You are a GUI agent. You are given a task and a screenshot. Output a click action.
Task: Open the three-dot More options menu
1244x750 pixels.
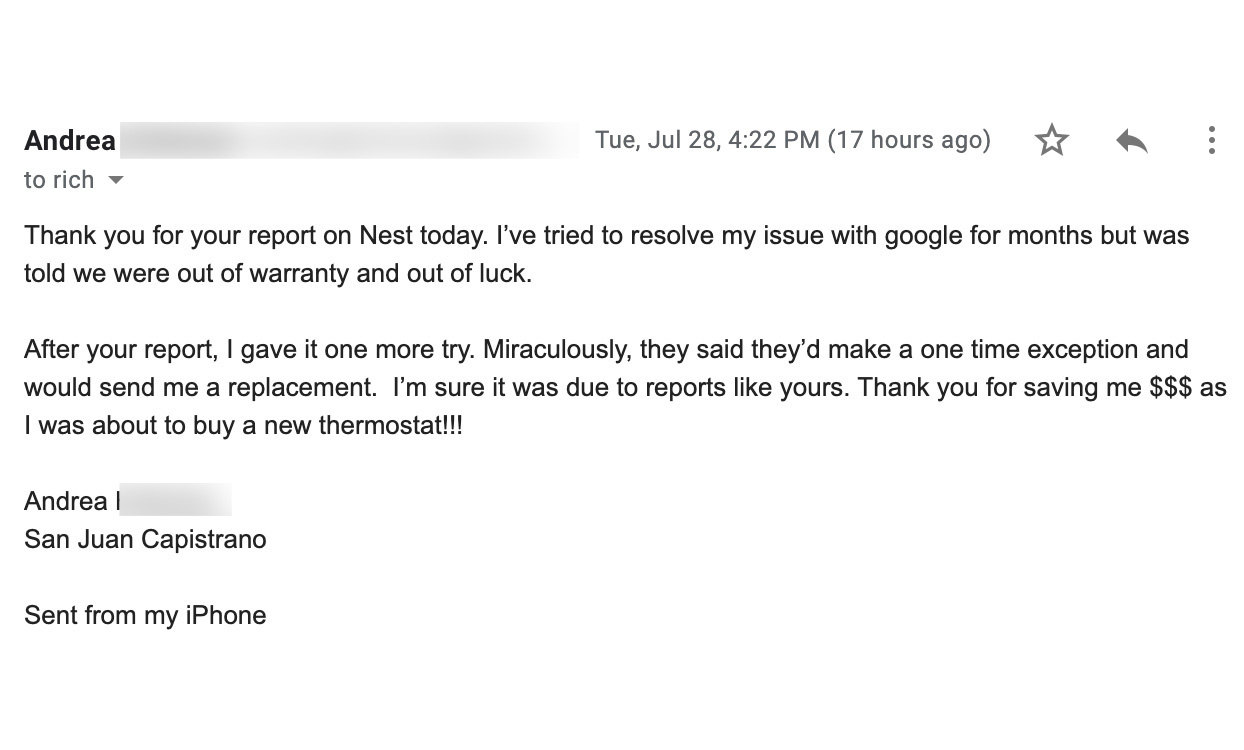pos(1211,140)
